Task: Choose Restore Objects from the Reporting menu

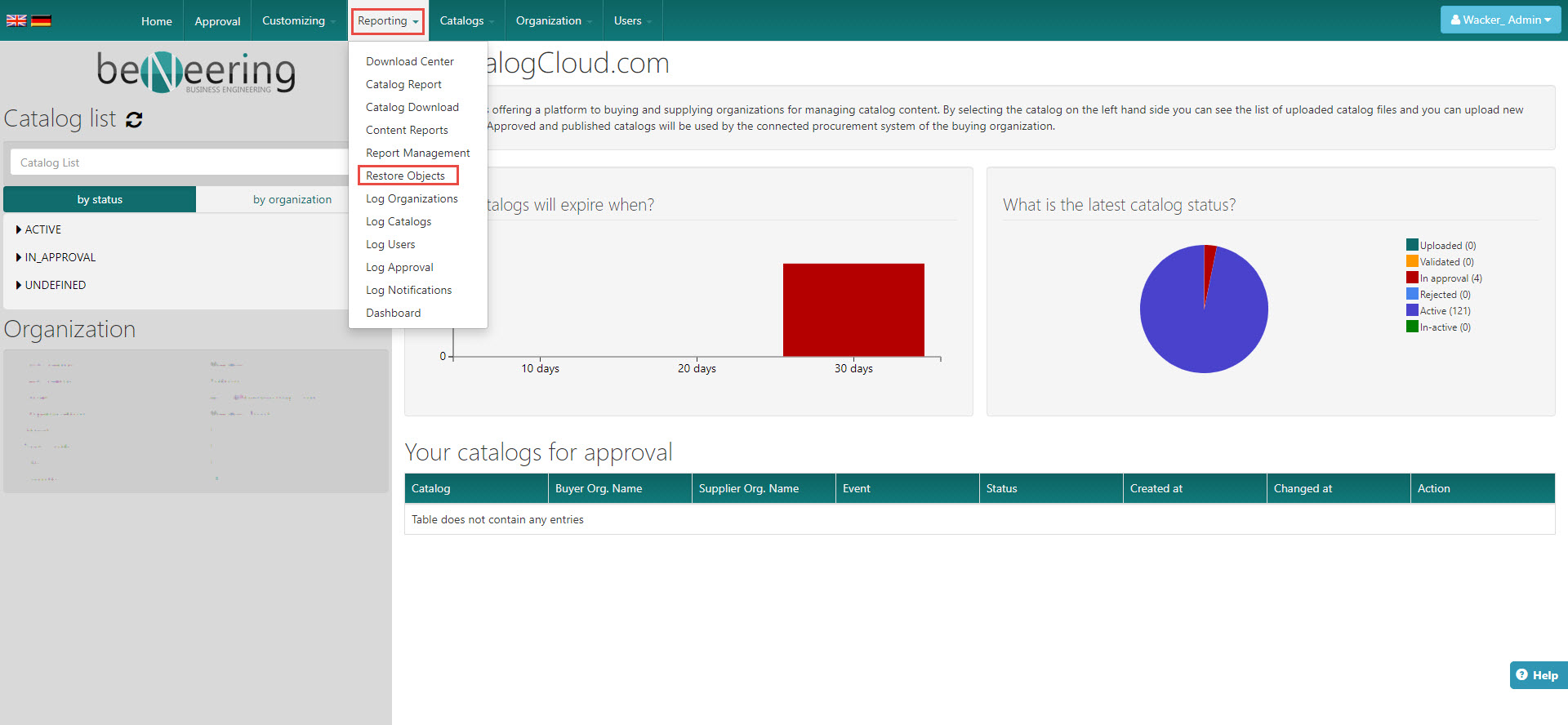Action: pyautogui.click(x=405, y=176)
